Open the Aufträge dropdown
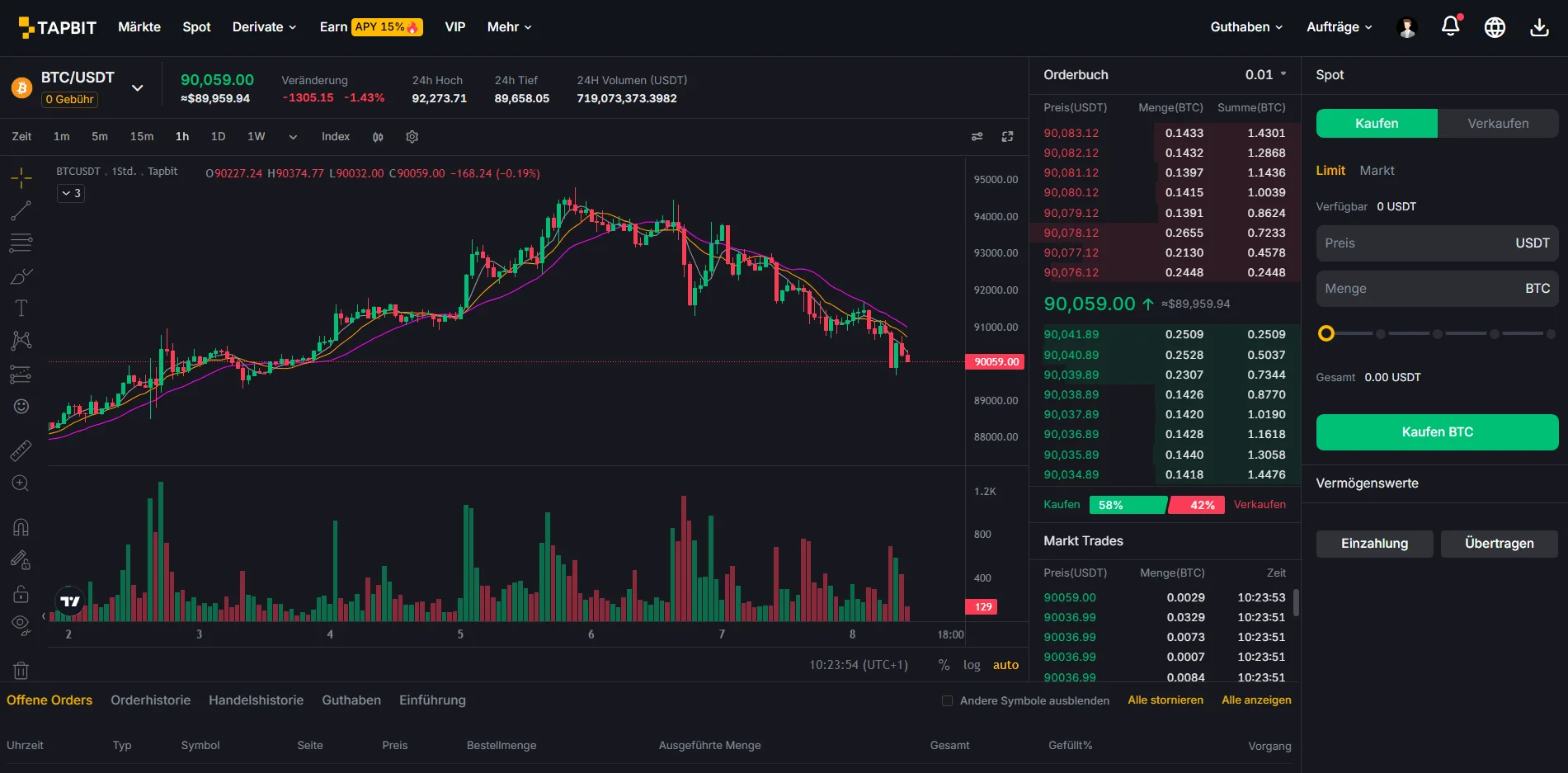The height and width of the screenshot is (773, 1568). (x=1340, y=27)
